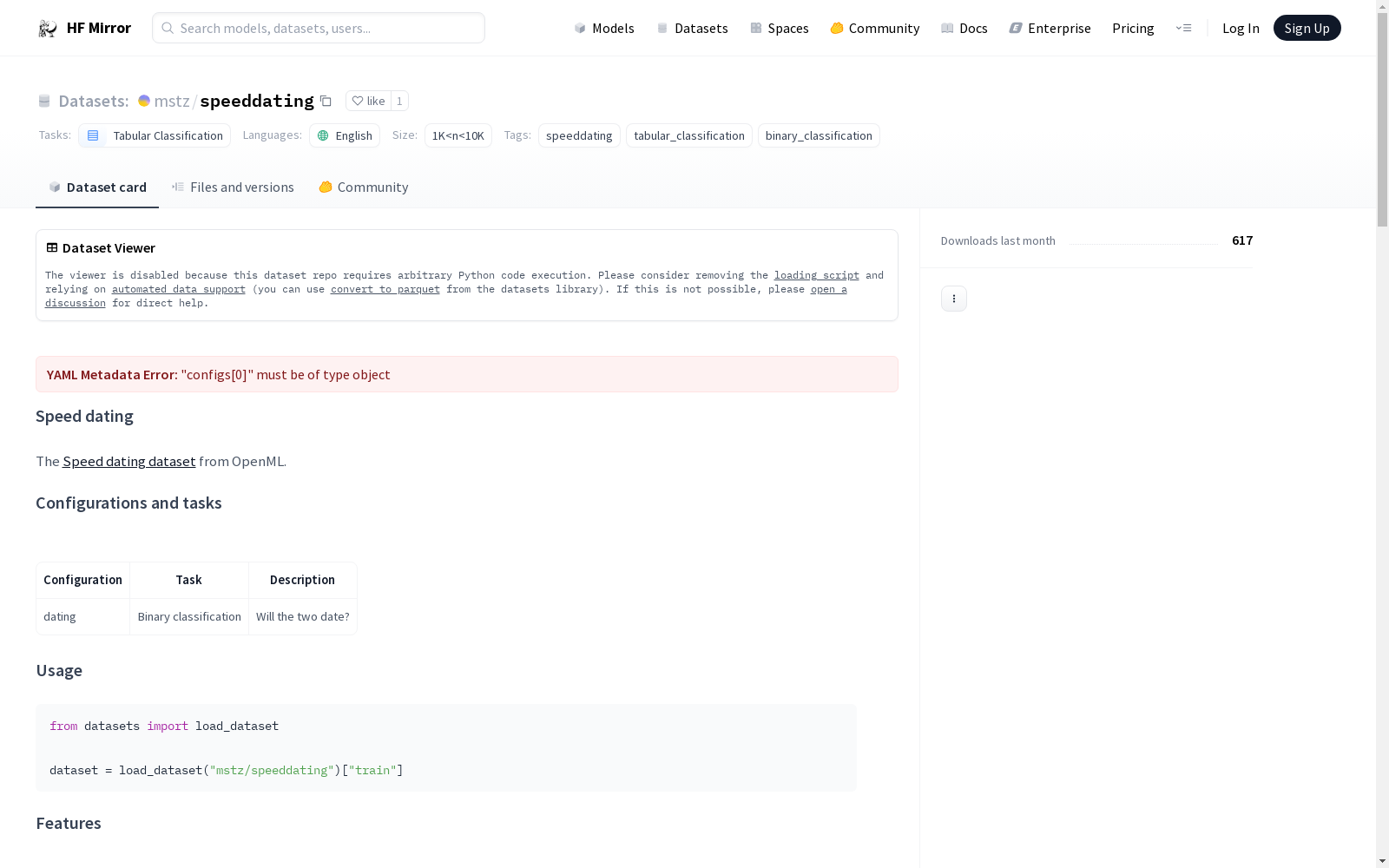Click heart icon in like button
Viewport: 1389px width, 868px height.
pyautogui.click(x=358, y=101)
